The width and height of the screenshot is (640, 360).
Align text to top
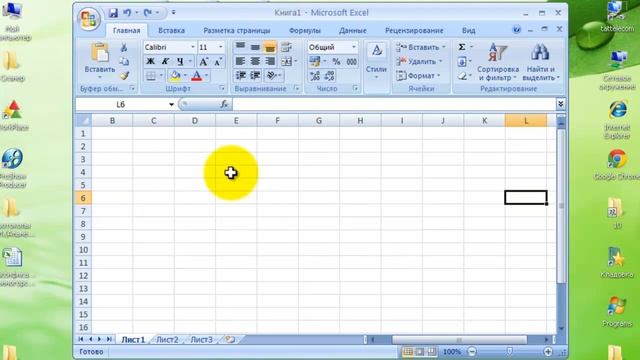pyautogui.click(x=240, y=47)
